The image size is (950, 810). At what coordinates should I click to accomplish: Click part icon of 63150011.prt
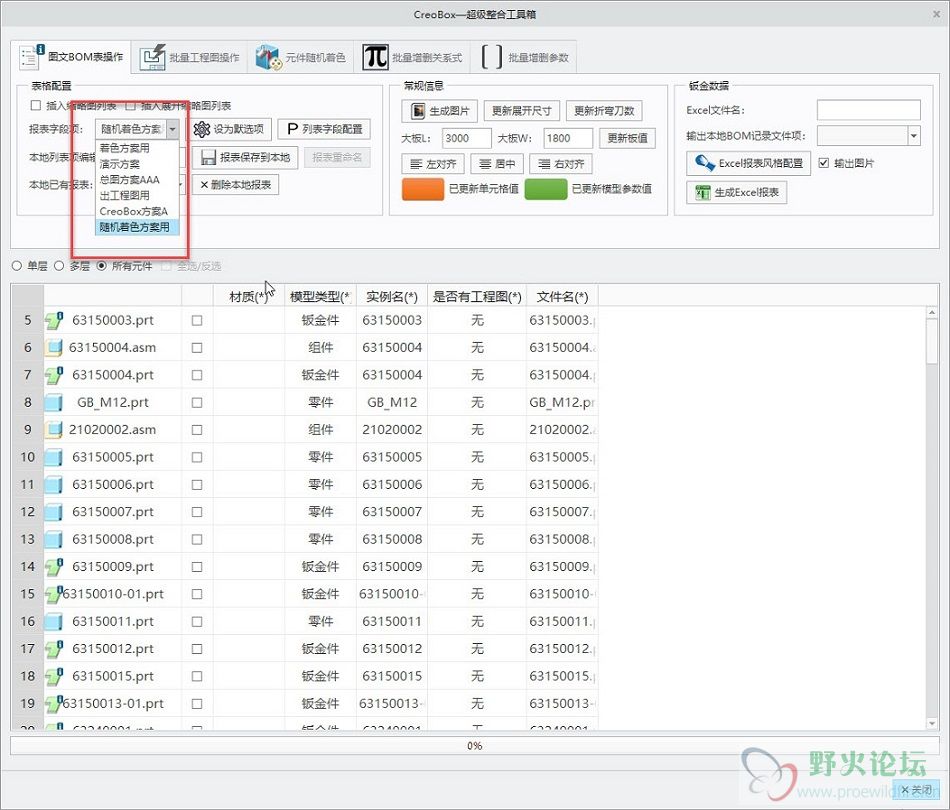tap(54, 622)
